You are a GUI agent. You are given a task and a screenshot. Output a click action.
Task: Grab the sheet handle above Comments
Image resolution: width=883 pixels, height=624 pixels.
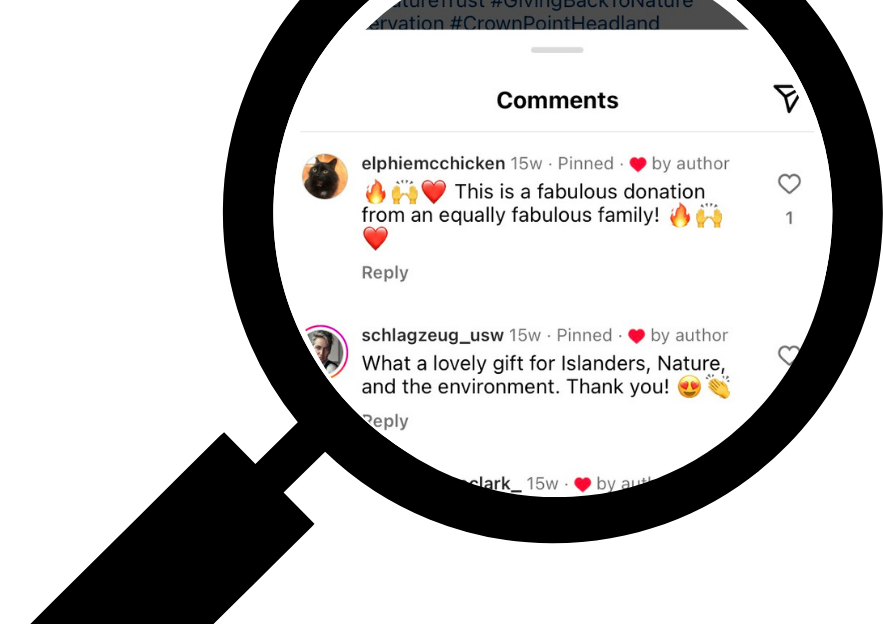(x=557, y=50)
